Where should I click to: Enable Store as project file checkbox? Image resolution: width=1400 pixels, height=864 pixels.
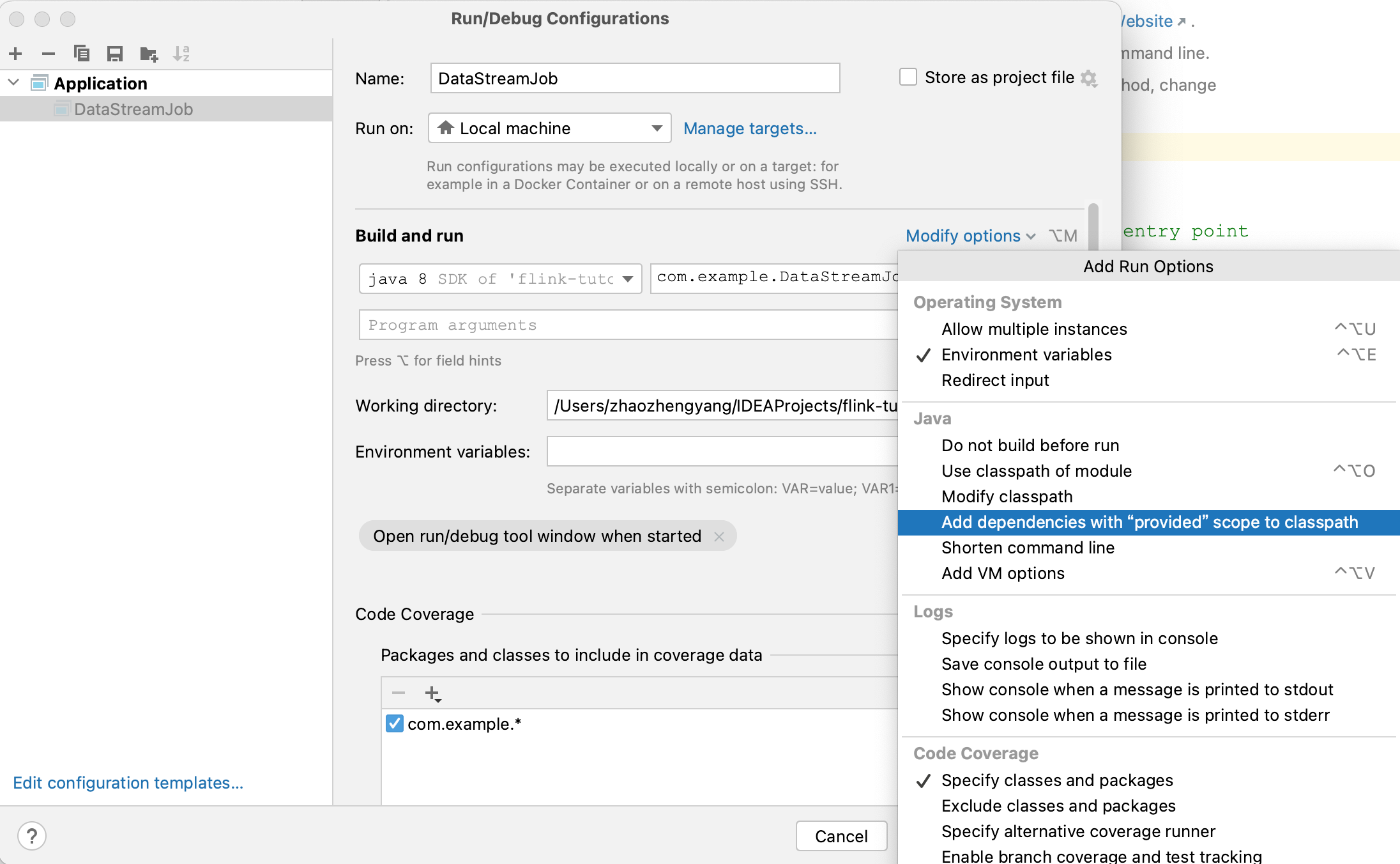pos(908,77)
